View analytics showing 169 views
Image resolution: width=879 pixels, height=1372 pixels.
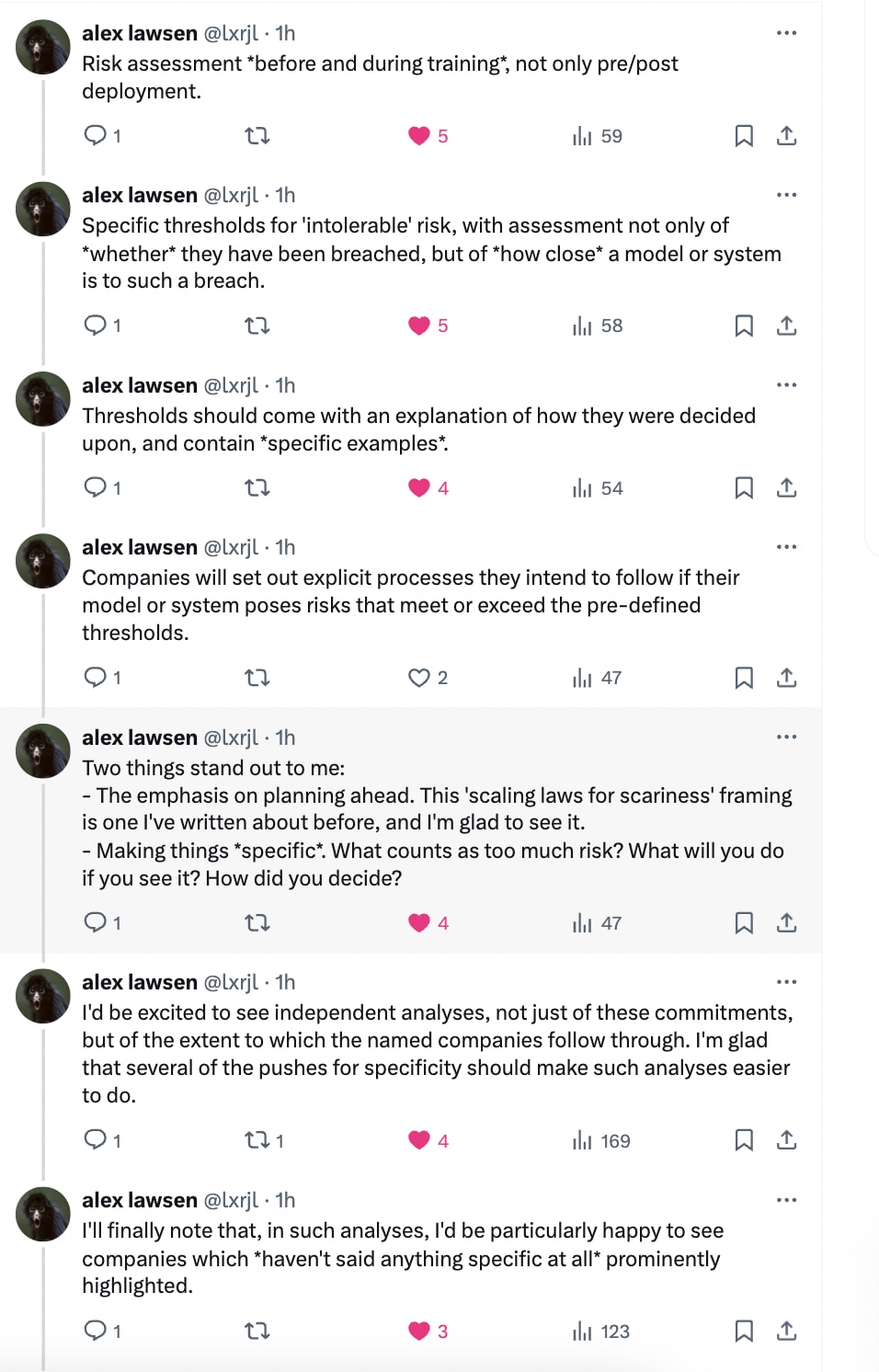pyautogui.click(x=601, y=1141)
